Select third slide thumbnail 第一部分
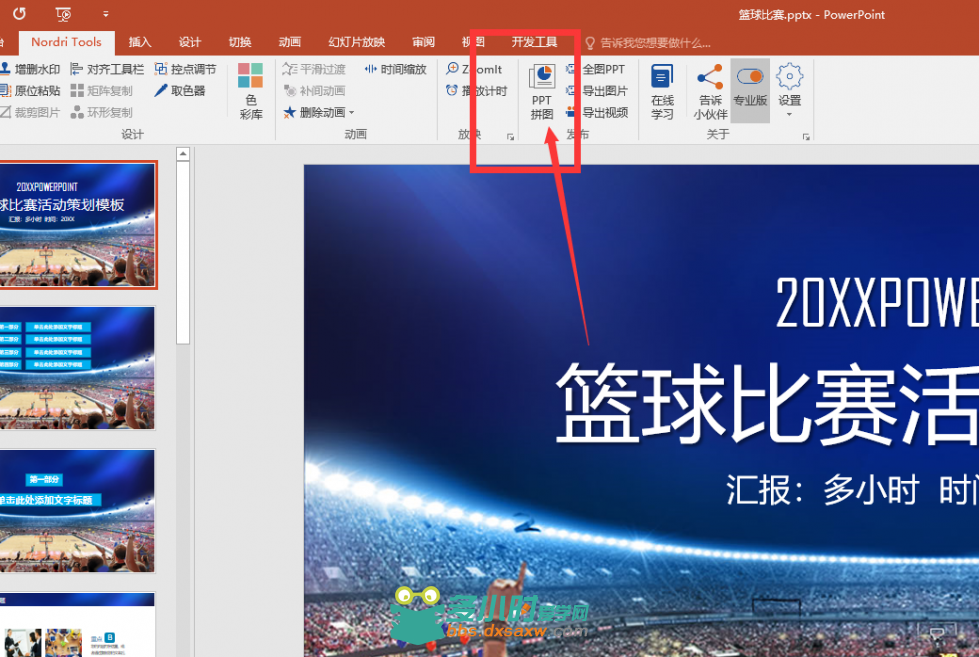979x657 pixels. 77,511
